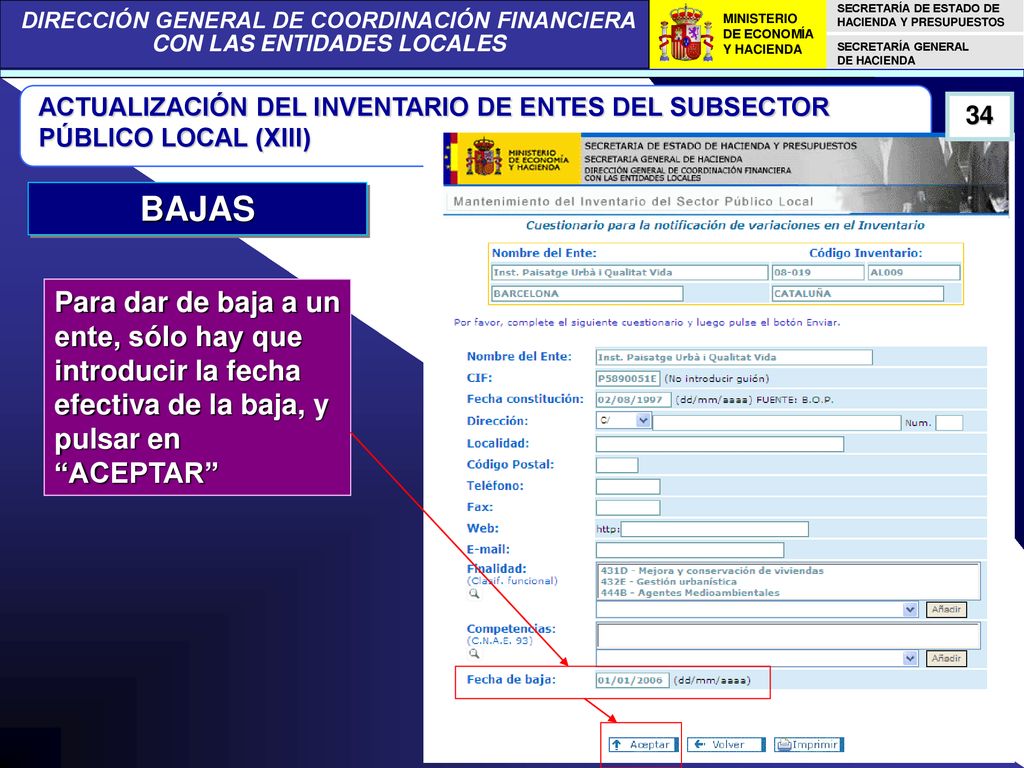Click the 'Código Inventario:' label
The image size is (1024, 768).
(865, 253)
